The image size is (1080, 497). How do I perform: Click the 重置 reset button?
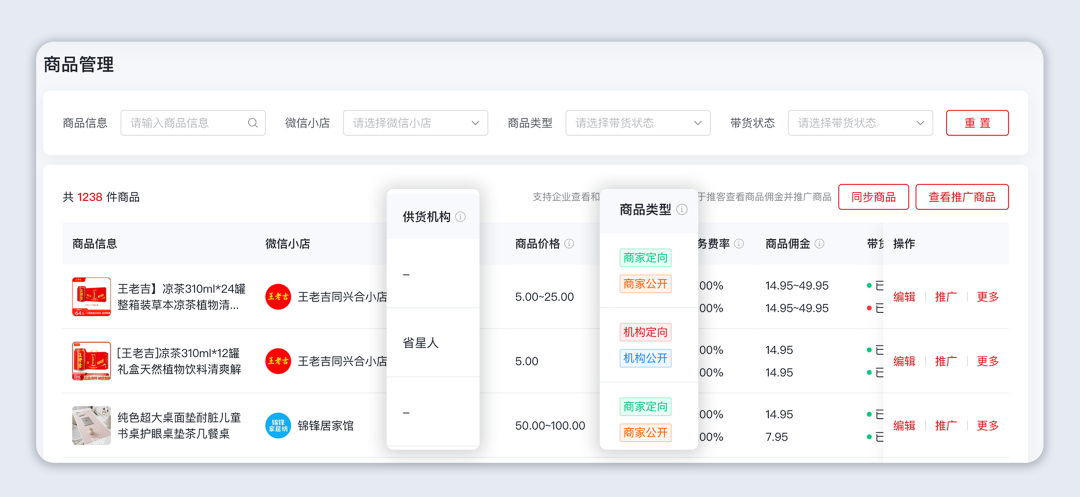(x=977, y=123)
